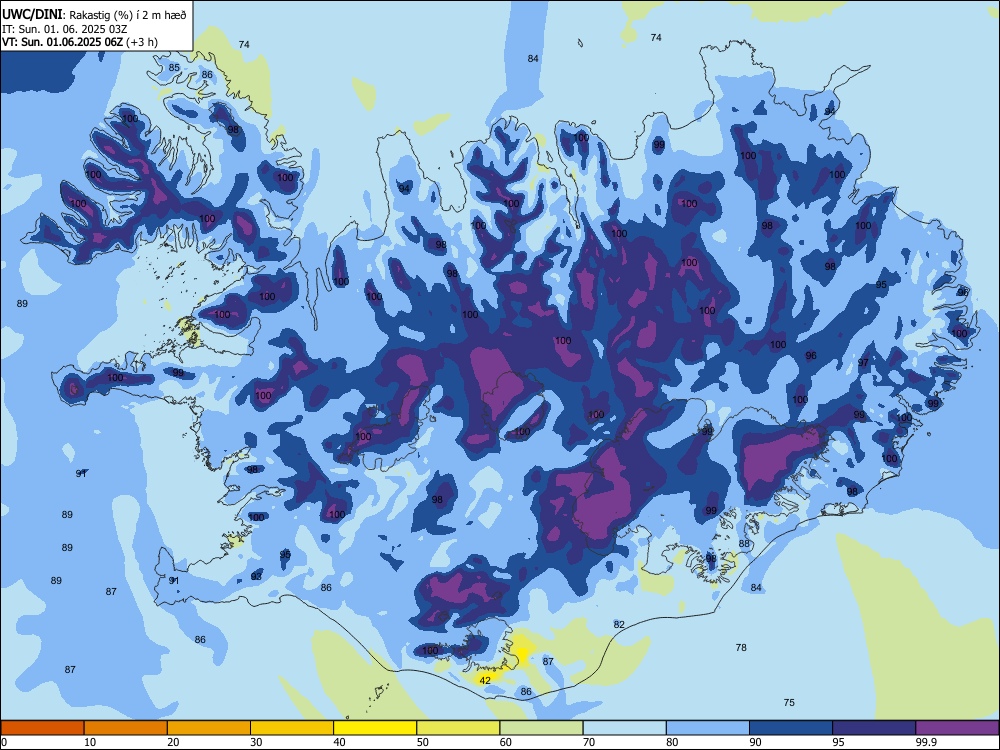The height and width of the screenshot is (750, 1000).
Task: Click the 0–10% dark orange legend swatch
Action: [42, 728]
